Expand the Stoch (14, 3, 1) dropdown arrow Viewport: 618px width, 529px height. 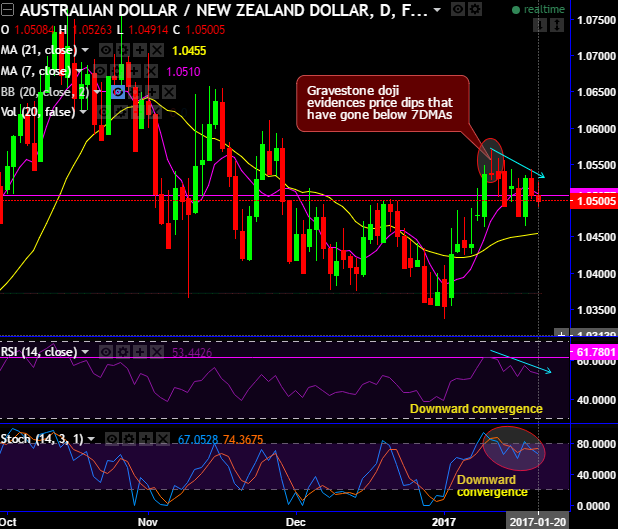pyautogui.click(x=91, y=439)
